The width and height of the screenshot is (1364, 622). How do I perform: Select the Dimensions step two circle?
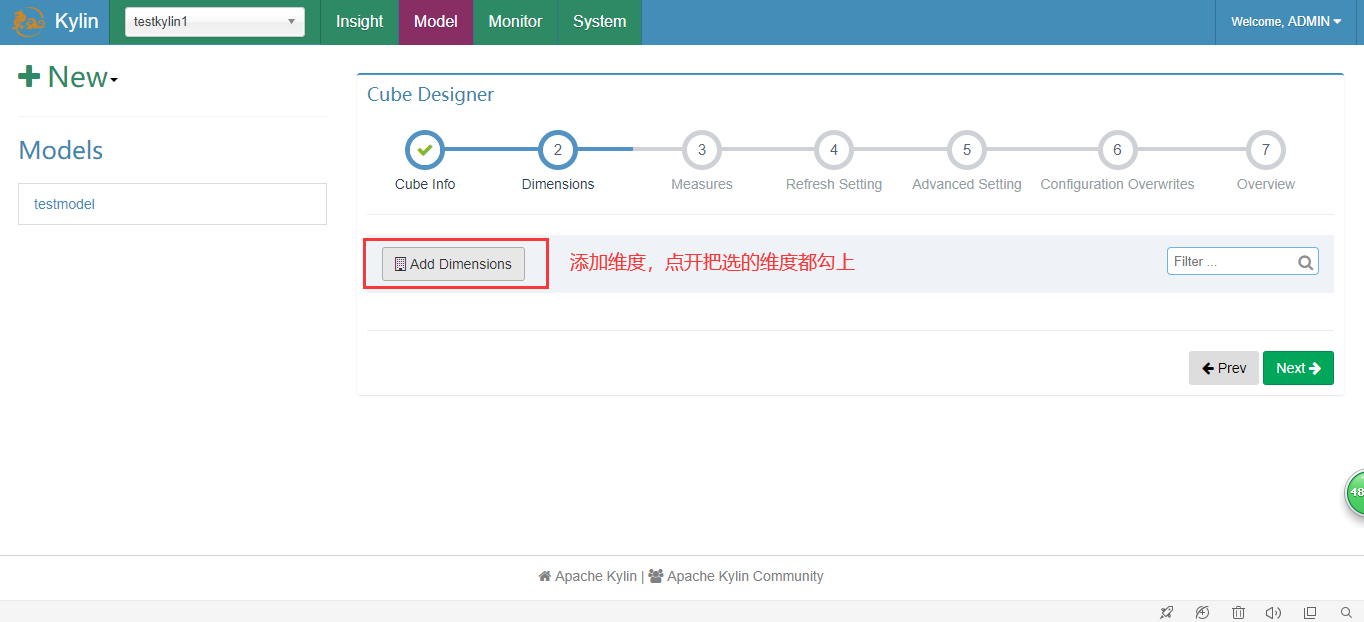coord(558,150)
